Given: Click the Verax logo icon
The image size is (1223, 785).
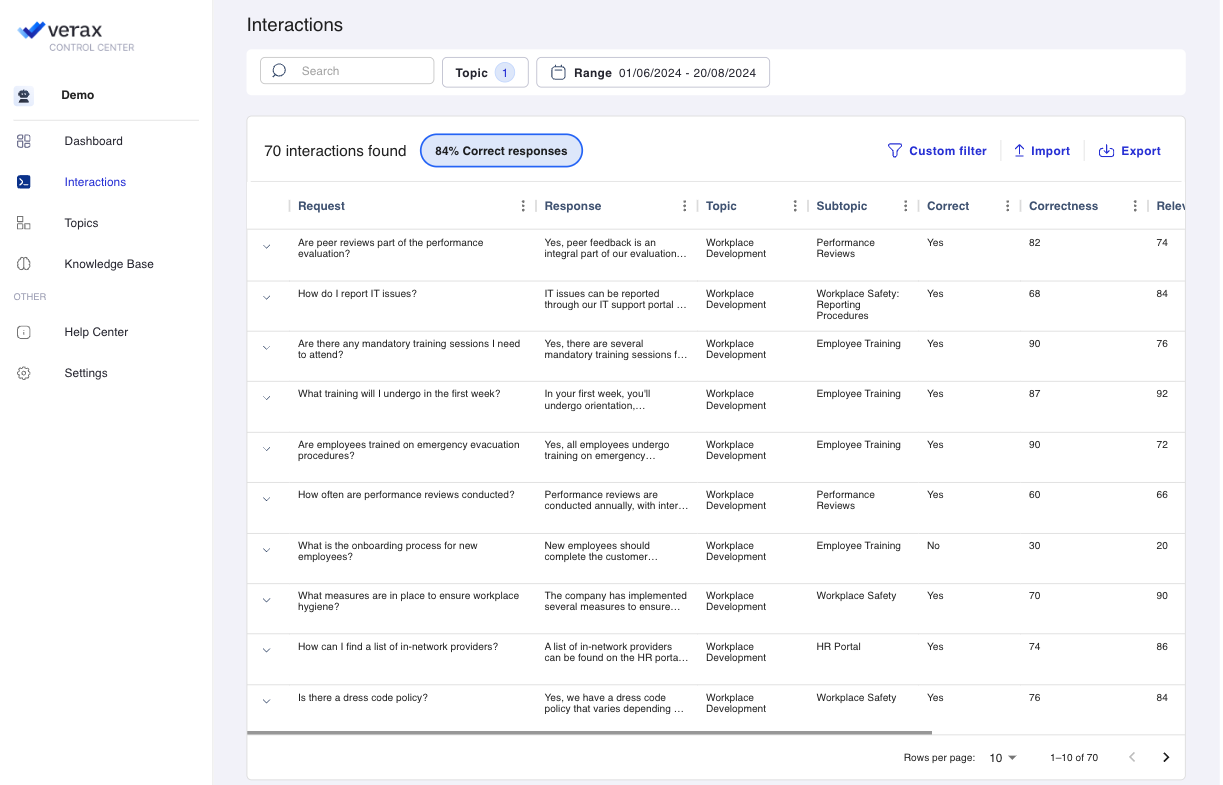Looking at the screenshot, I should [32, 31].
